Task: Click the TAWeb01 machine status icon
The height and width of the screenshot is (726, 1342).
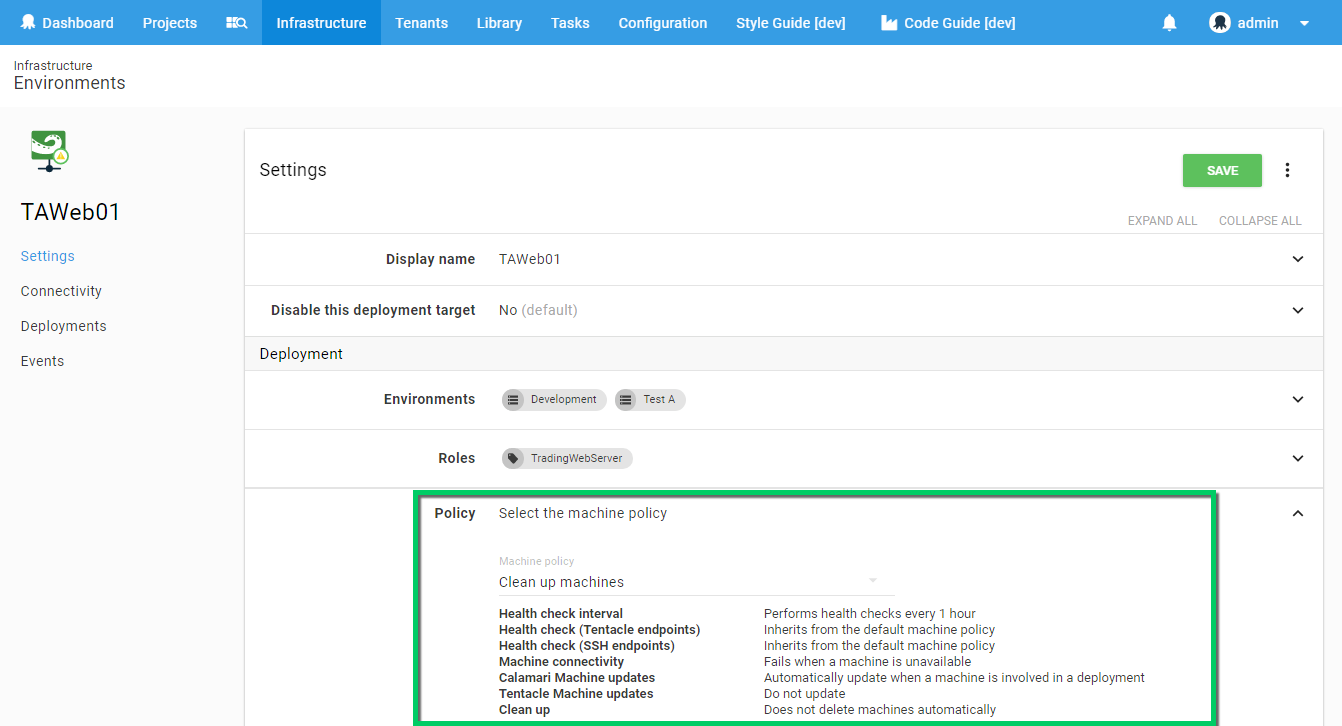Action: pyautogui.click(x=48, y=150)
